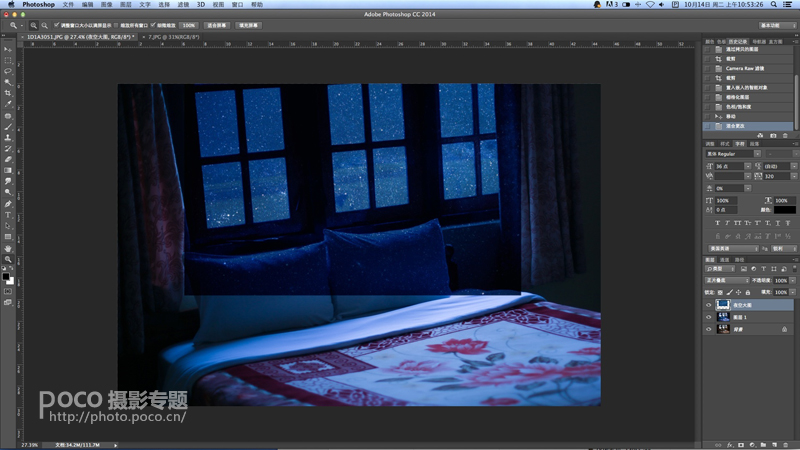Viewport: 800px width, 450px height.
Task: Click foreground color swatch in toolbox
Action: pyautogui.click(x=6, y=277)
